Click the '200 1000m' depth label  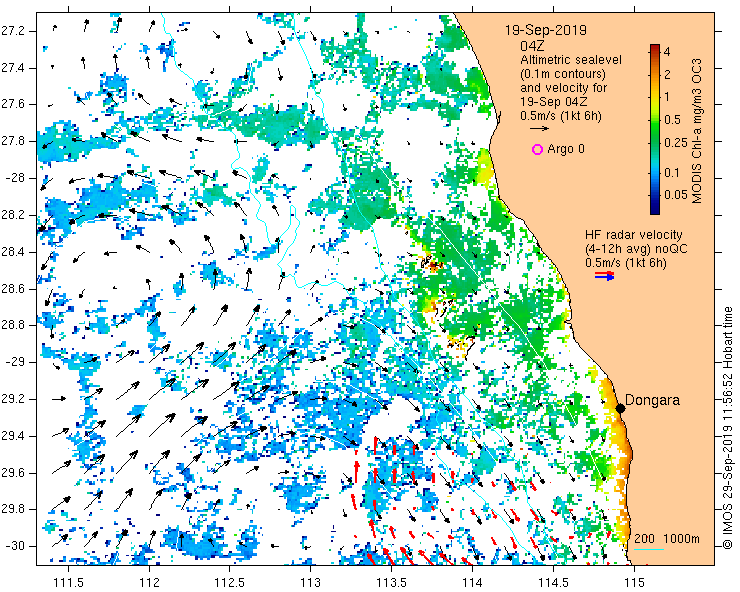[667, 539]
